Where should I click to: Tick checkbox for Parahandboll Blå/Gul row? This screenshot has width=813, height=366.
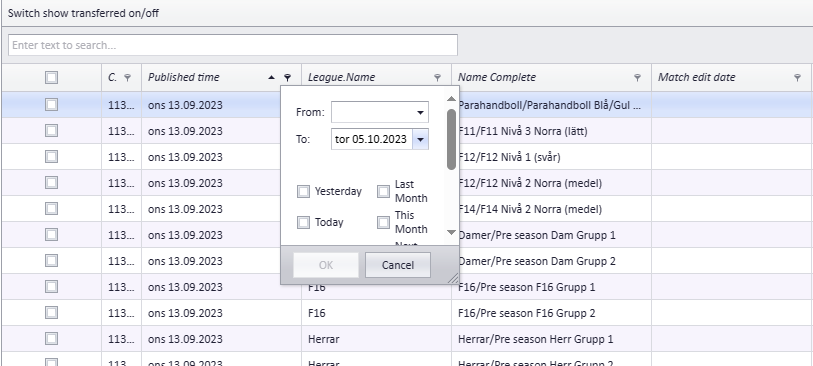(x=51, y=105)
